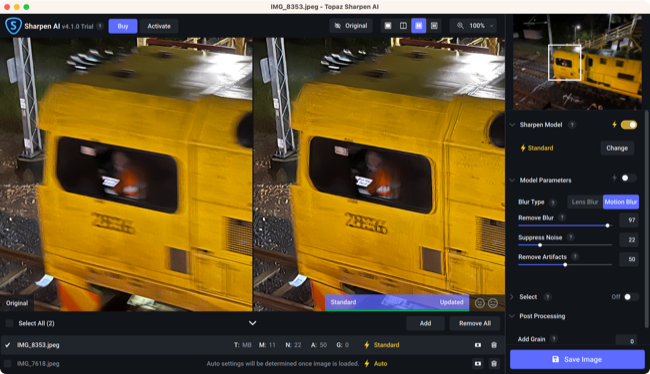Click lightning icon in IMG_7618.jpeg row

367,364
